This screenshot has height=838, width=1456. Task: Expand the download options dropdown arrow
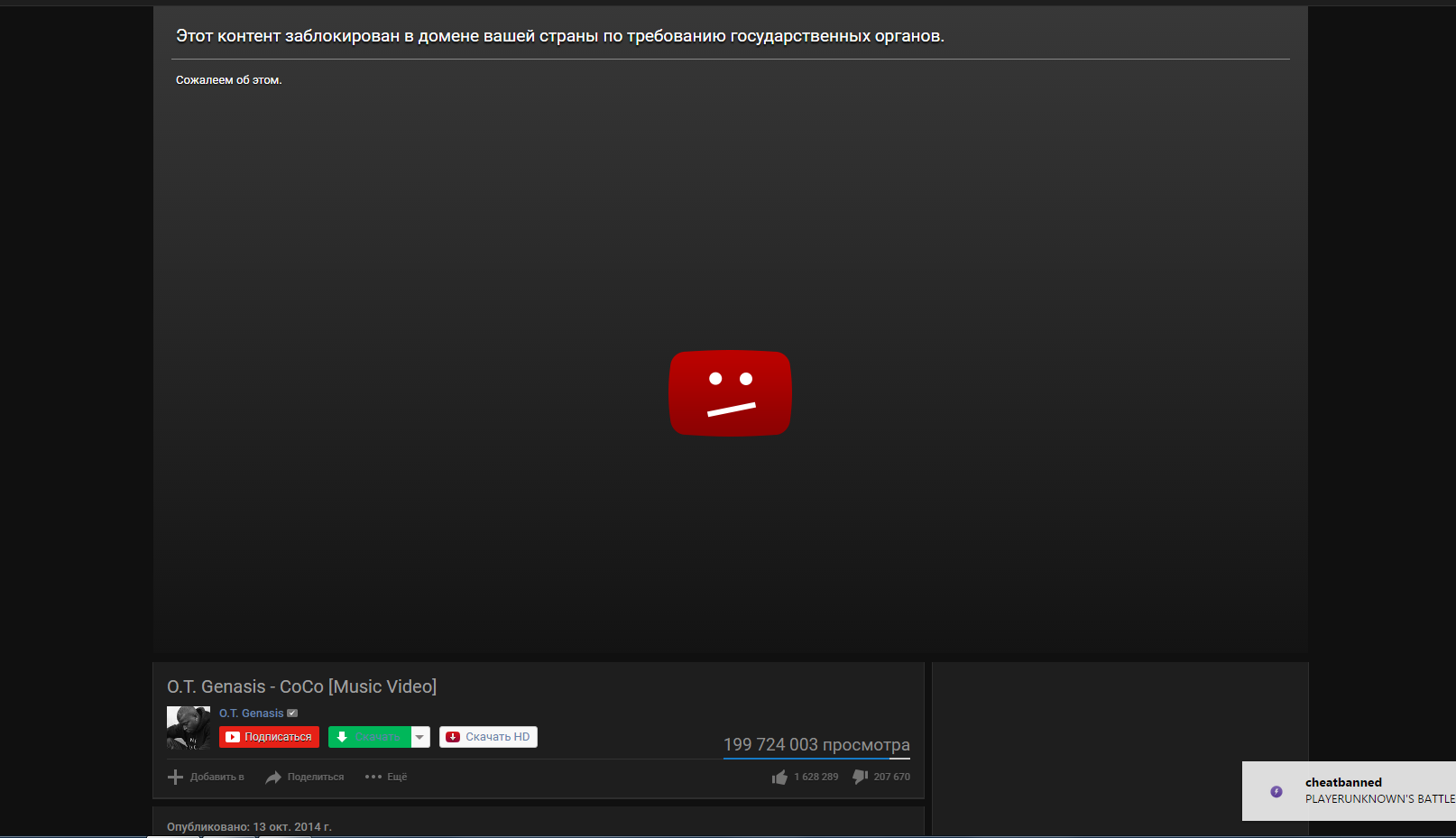point(420,737)
